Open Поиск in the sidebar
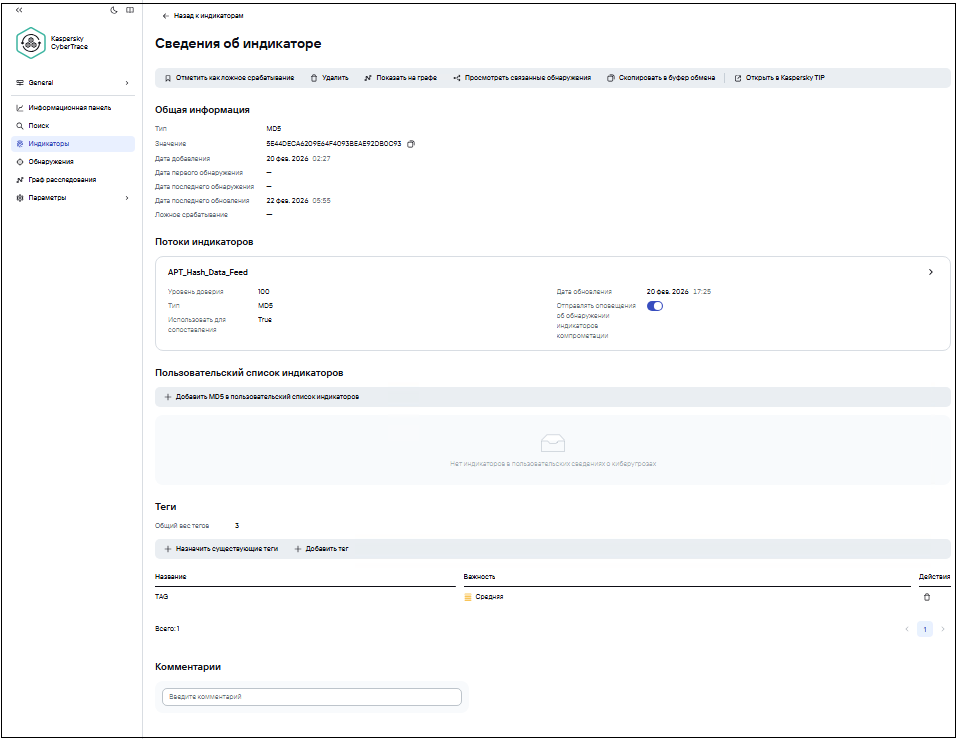956x739 pixels. (73, 126)
